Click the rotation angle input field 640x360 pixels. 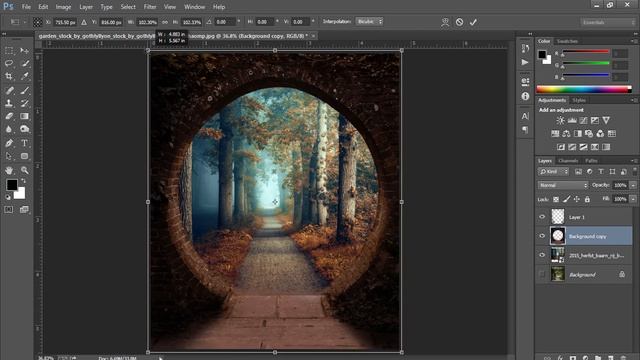point(225,22)
